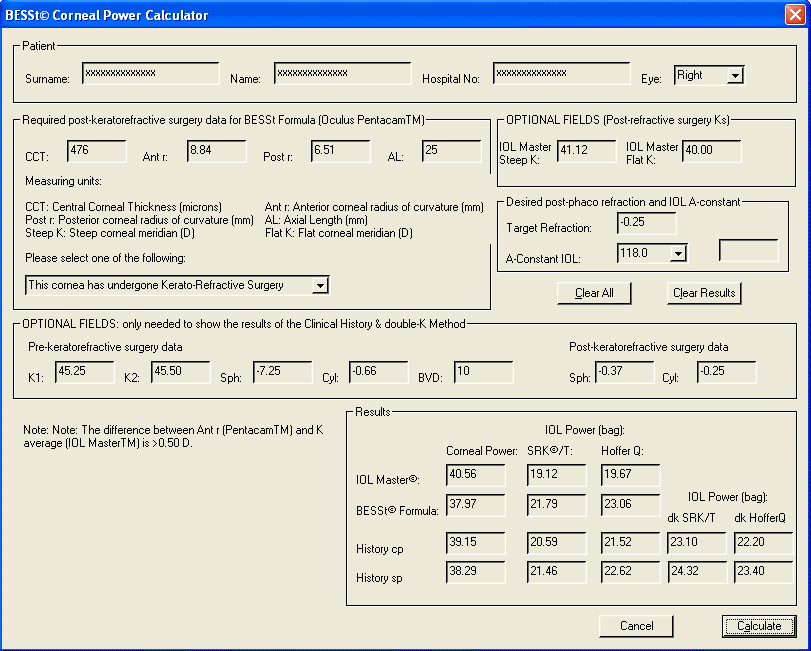Click the IOL Master Steep K field
Screen dimensions: 811x651
pos(587,151)
